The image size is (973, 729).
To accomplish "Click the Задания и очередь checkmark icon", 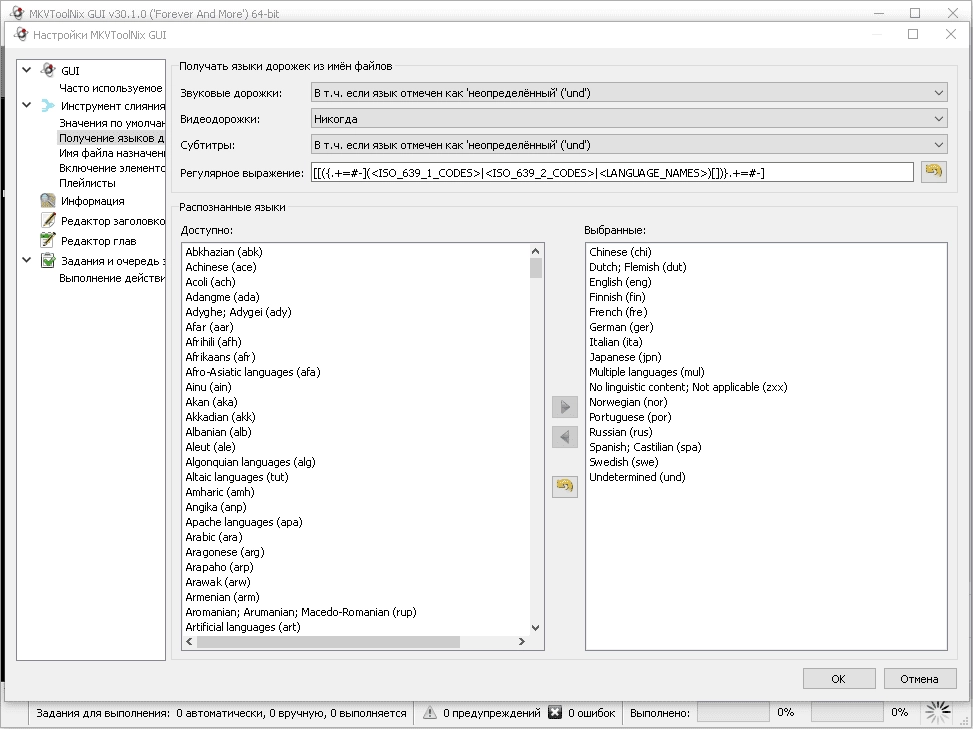I will click(x=48, y=261).
